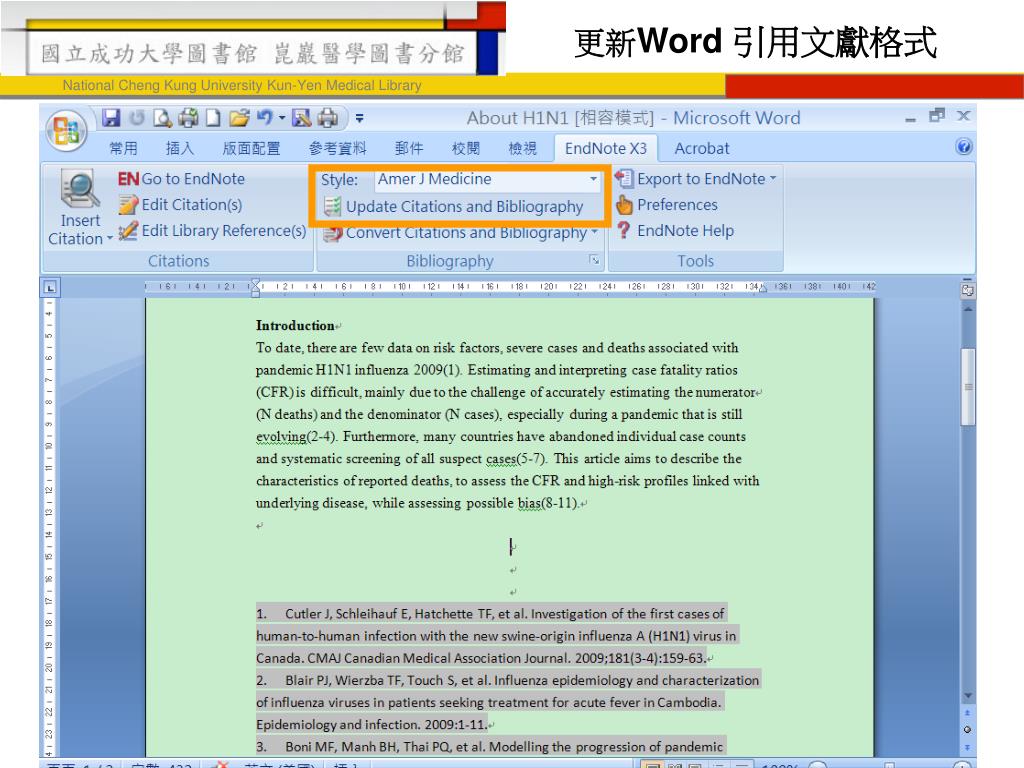Click the blue Word Help question icon
1024x768 pixels.
click(x=963, y=146)
